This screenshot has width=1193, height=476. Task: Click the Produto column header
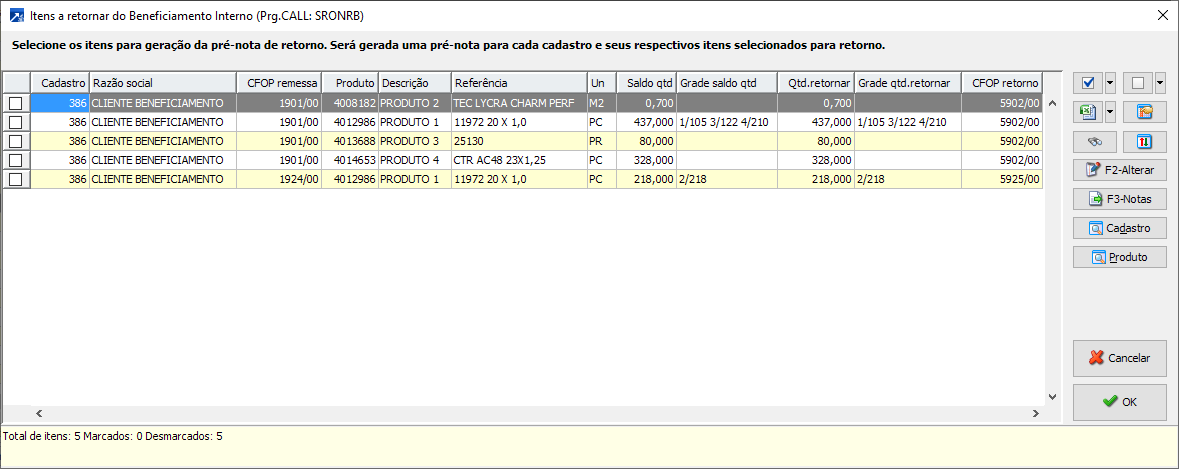[350, 83]
